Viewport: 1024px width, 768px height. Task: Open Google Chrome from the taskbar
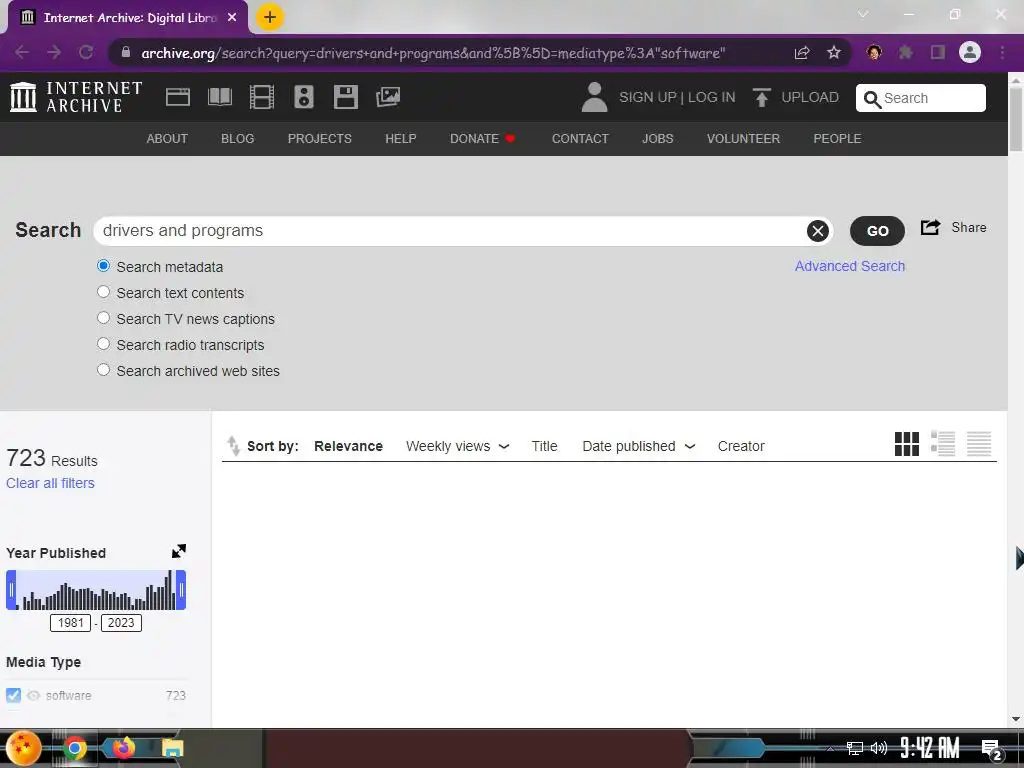(x=74, y=748)
